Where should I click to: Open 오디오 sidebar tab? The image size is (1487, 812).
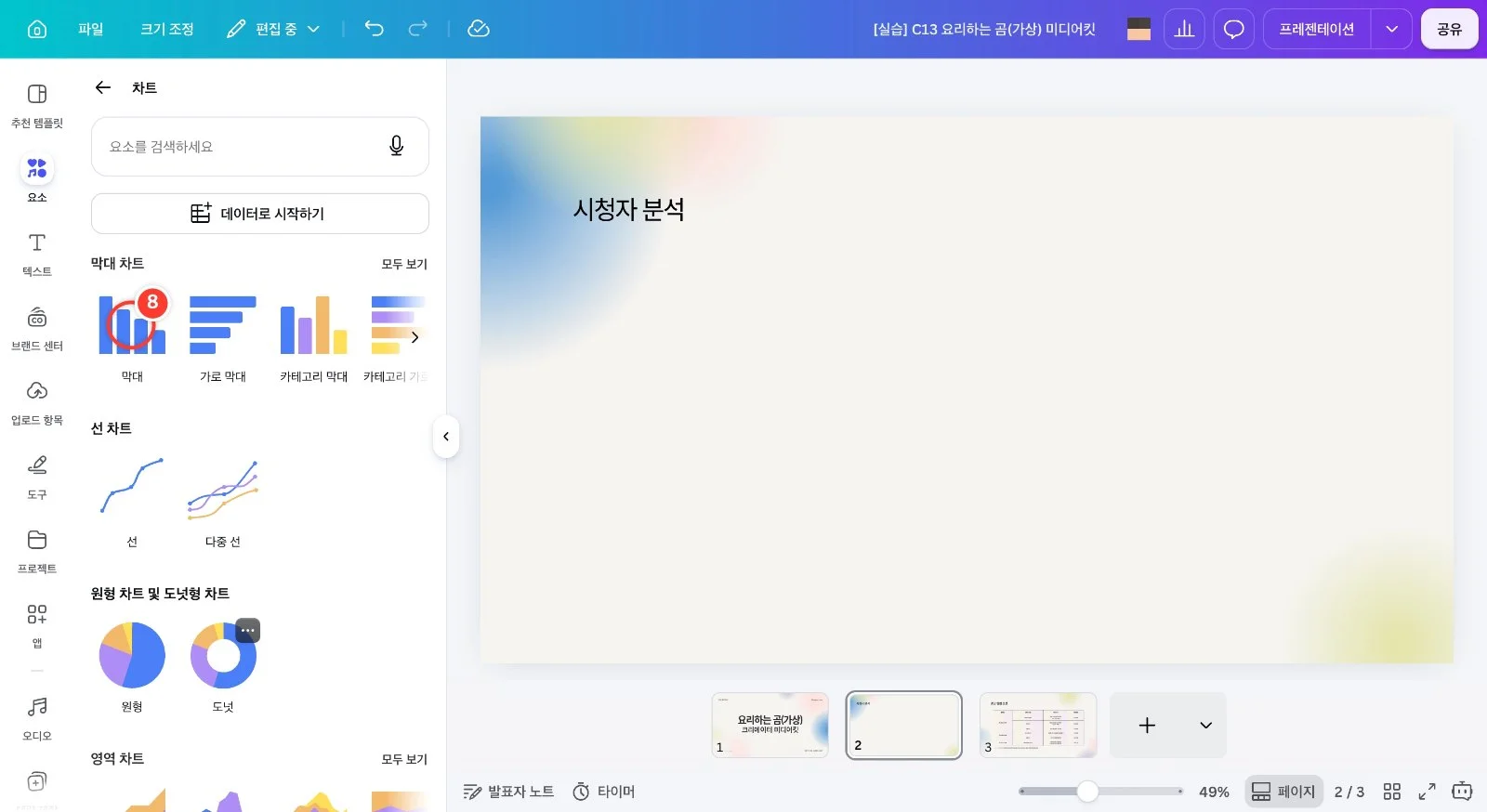[x=37, y=719]
